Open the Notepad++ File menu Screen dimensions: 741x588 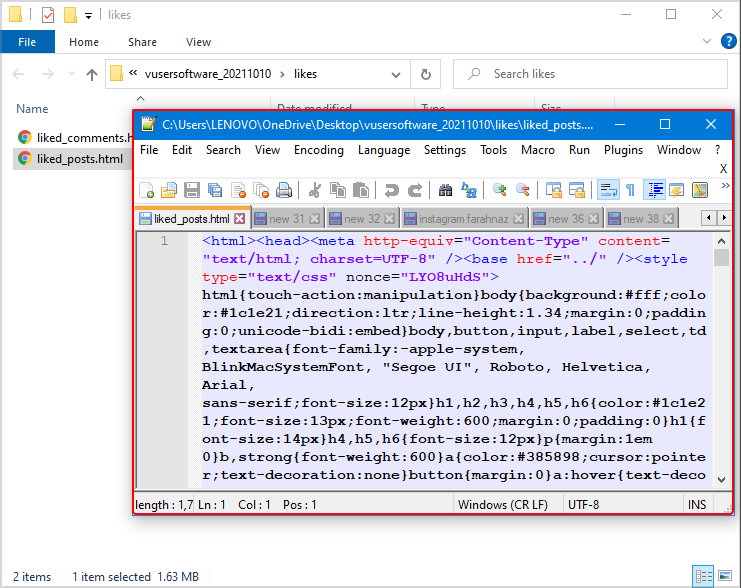click(149, 150)
